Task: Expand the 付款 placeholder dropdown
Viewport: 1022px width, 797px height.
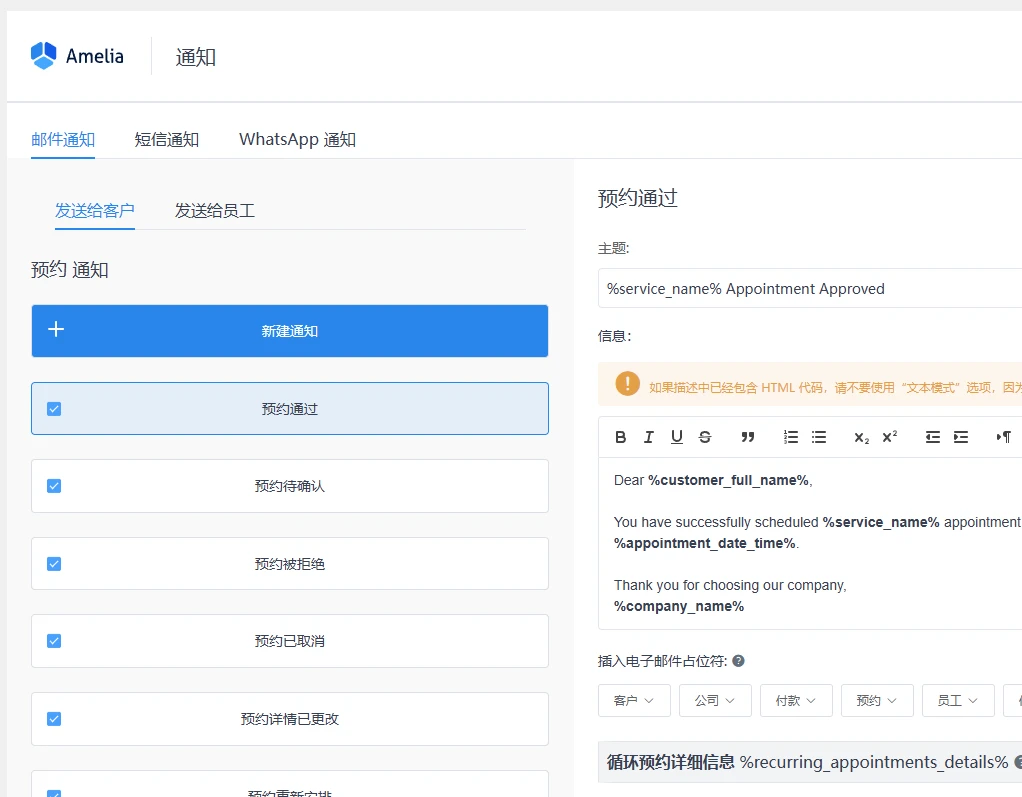Action: [x=796, y=700]
